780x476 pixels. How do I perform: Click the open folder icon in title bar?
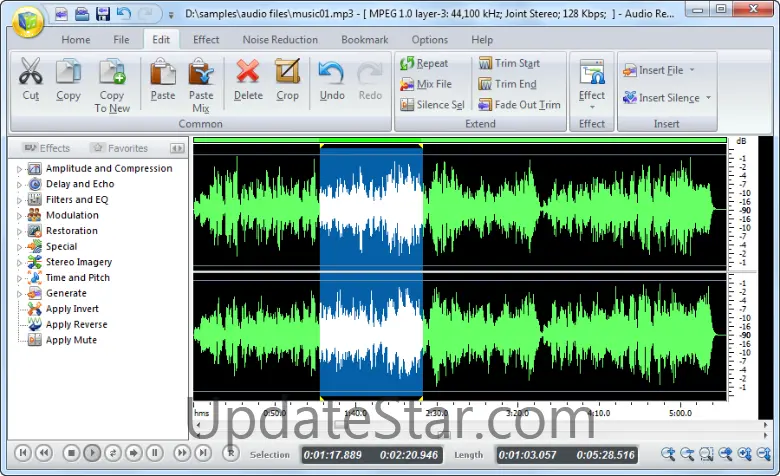(x=82, y=14)
